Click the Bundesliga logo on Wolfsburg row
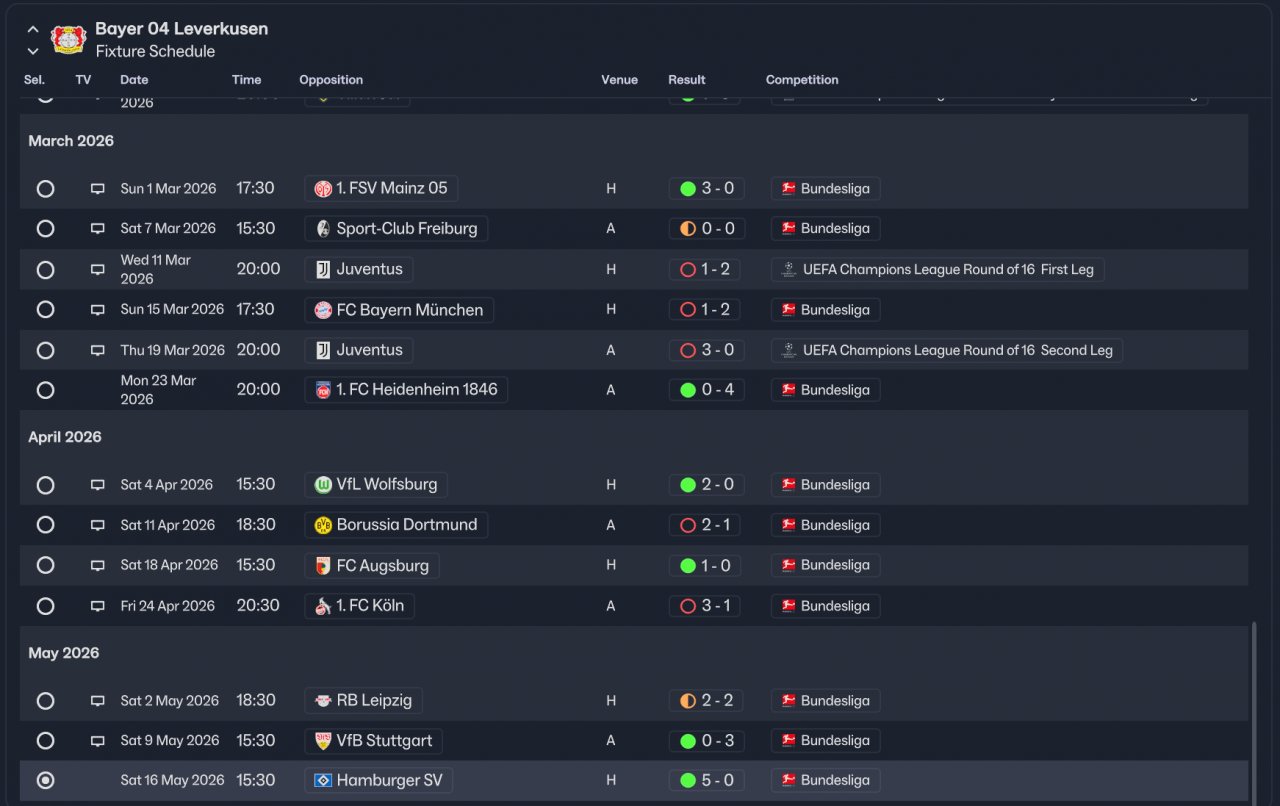 pos(788,485)
